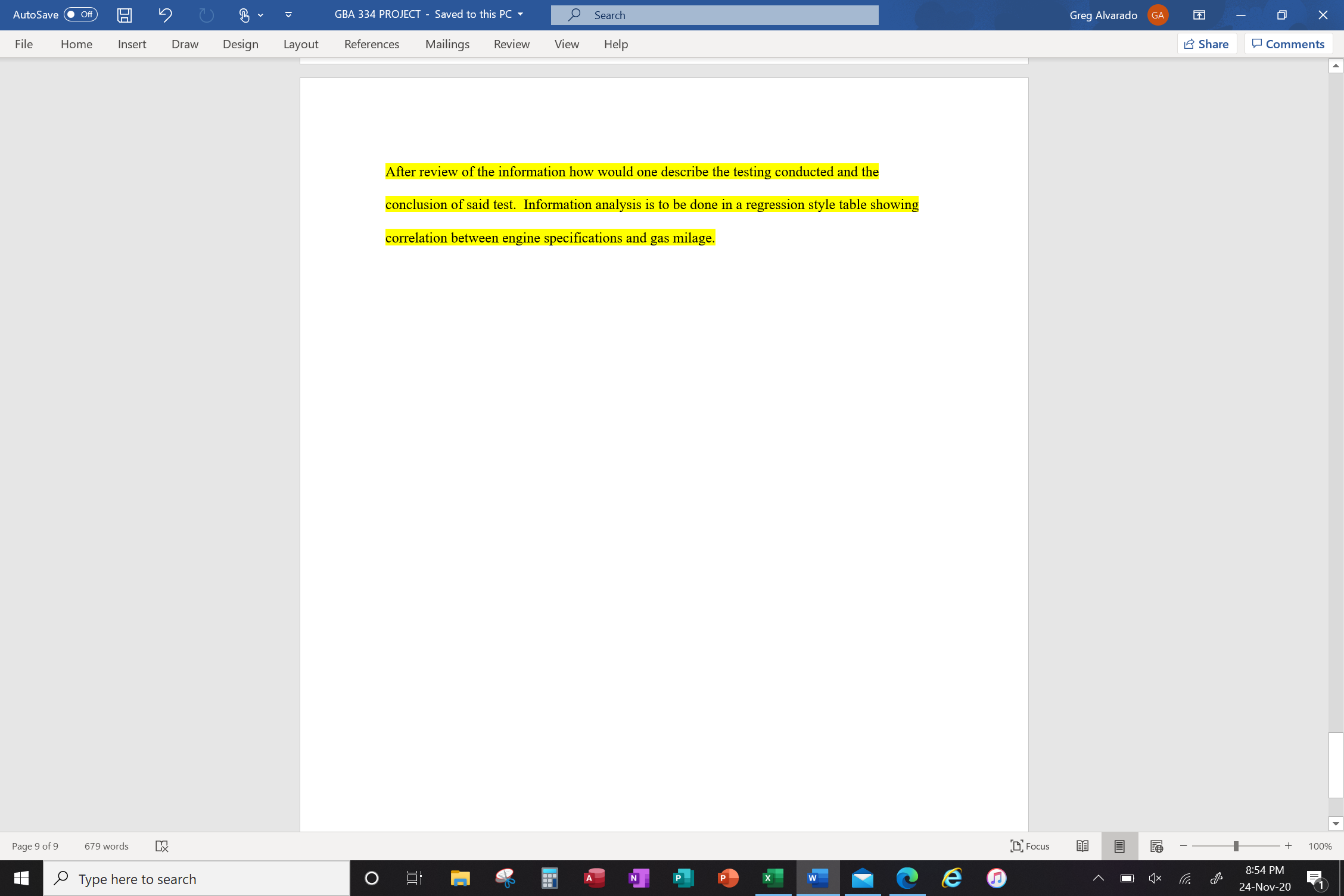Screen dimensions: 1344x896
Task: Click the Save icon in title bar
Action: [x=124, y=15]
